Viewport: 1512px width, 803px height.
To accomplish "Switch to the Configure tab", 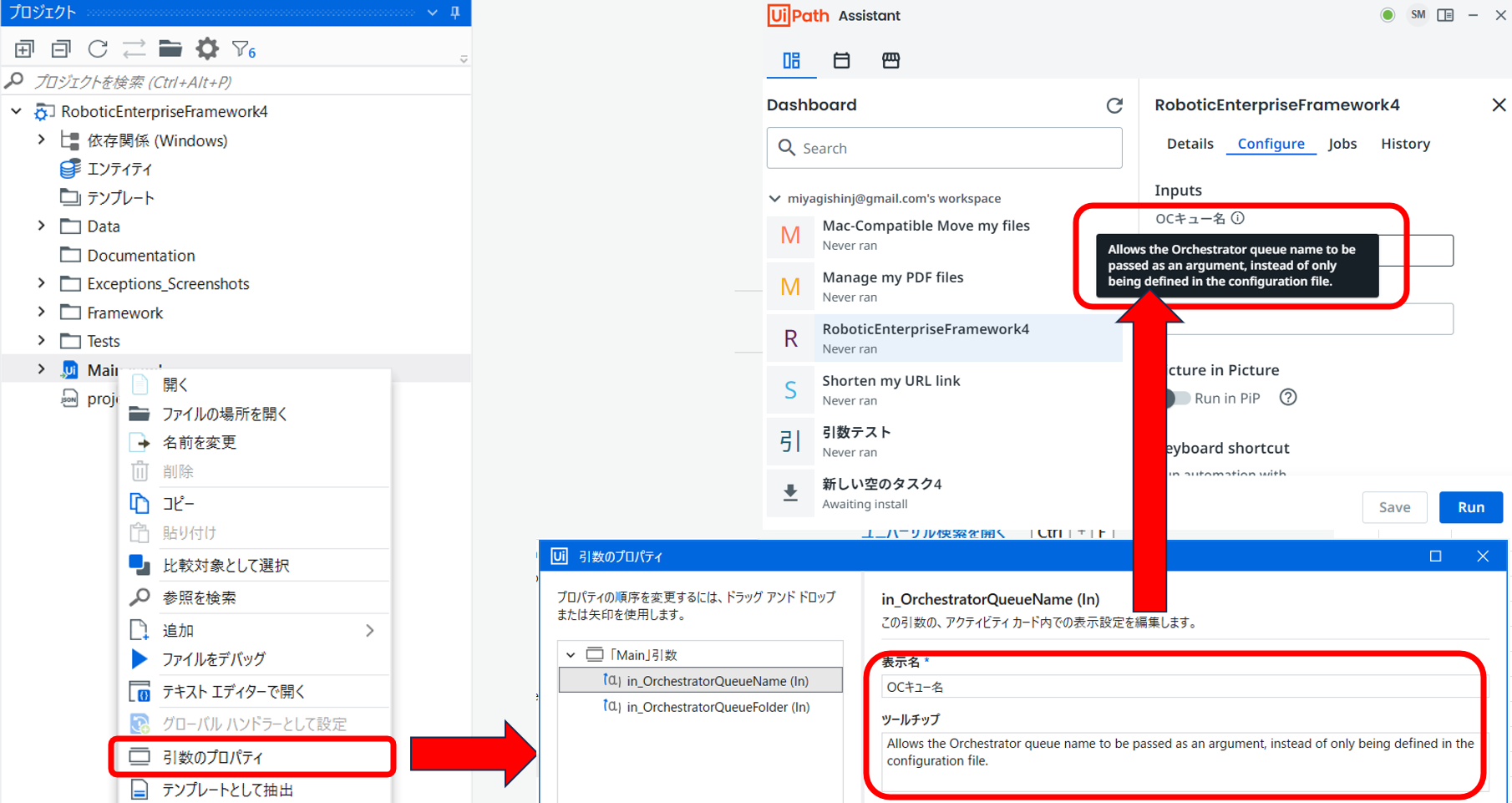I will click(1271, 144).
